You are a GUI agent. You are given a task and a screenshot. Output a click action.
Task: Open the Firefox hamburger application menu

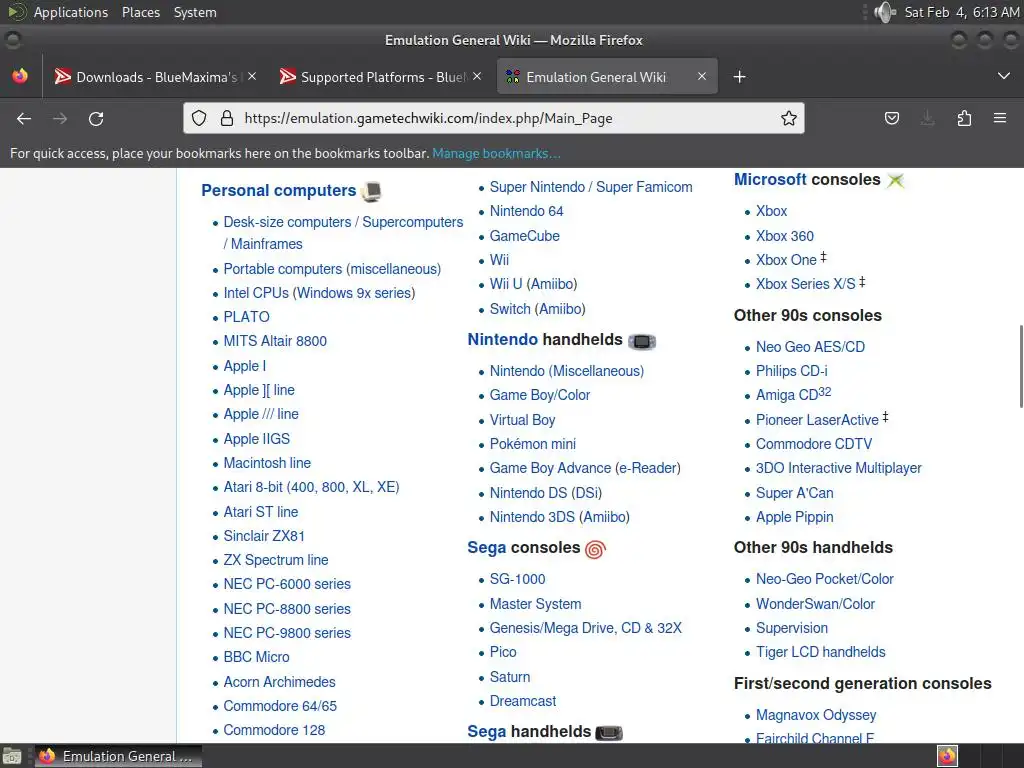point(999,118)
